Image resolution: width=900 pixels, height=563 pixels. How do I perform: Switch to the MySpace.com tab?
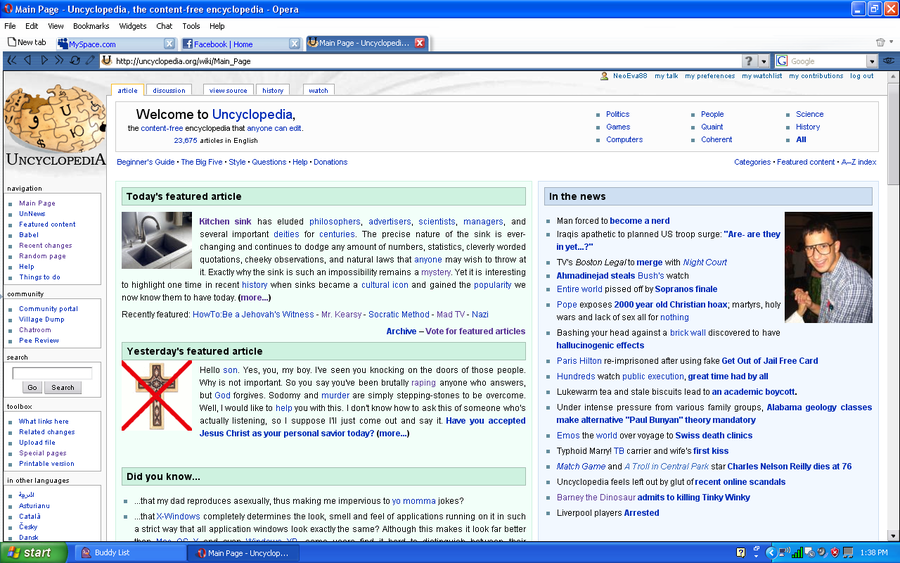coord(117,44)
